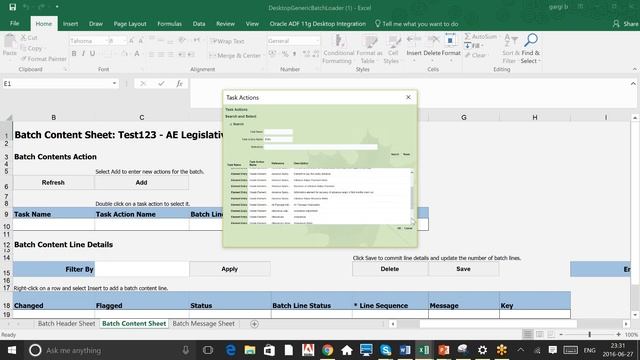Viewport: 640px width, 360px height.
Task: Open Format as Table gallery
Action: (369, 49)
